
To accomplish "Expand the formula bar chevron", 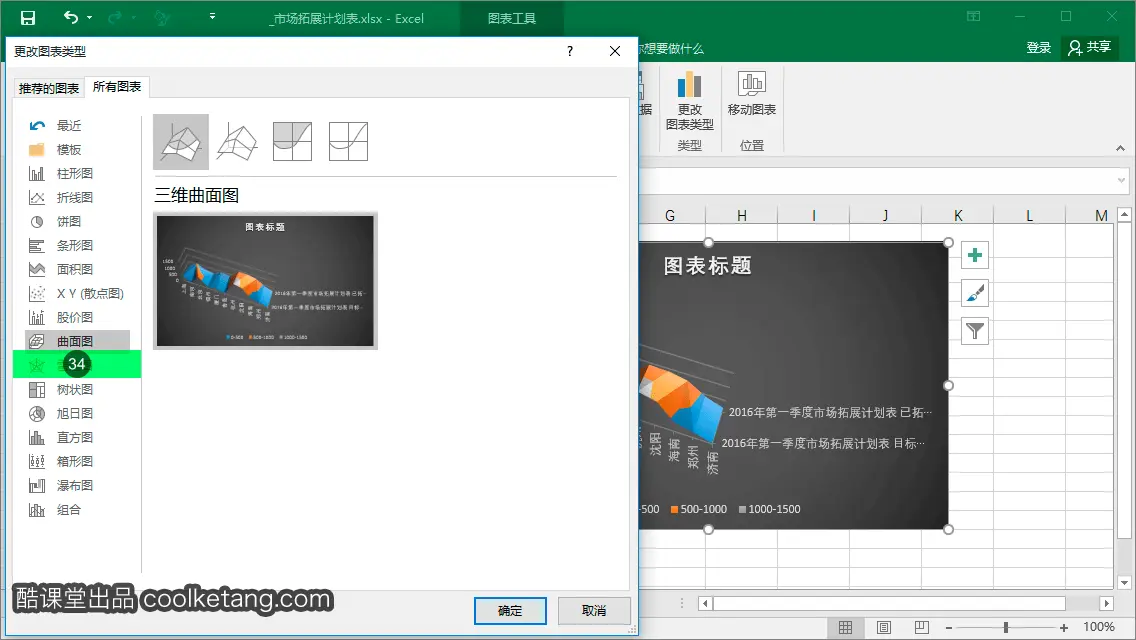I will 1122,180.
